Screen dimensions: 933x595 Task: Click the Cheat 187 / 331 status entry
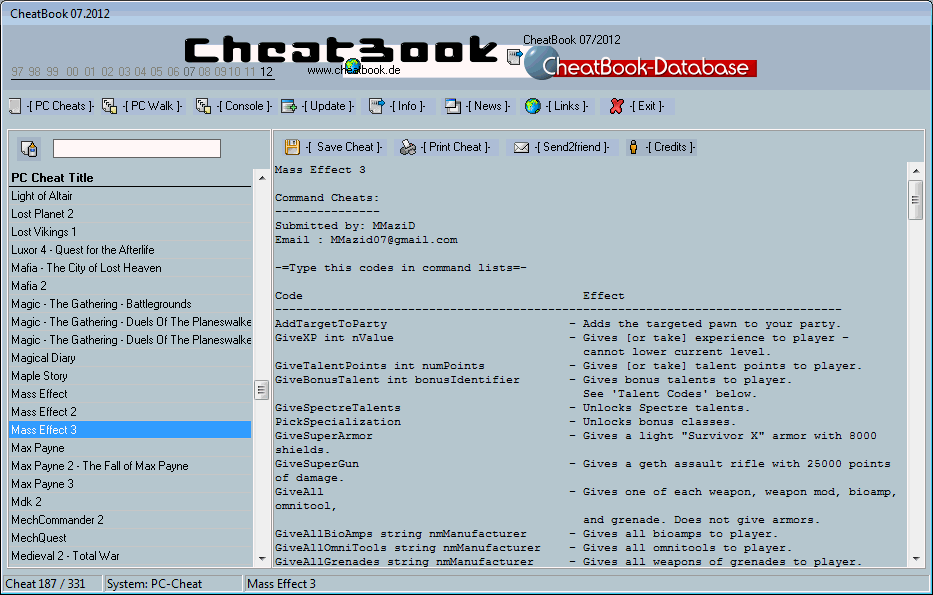click(x=52, y=584)
